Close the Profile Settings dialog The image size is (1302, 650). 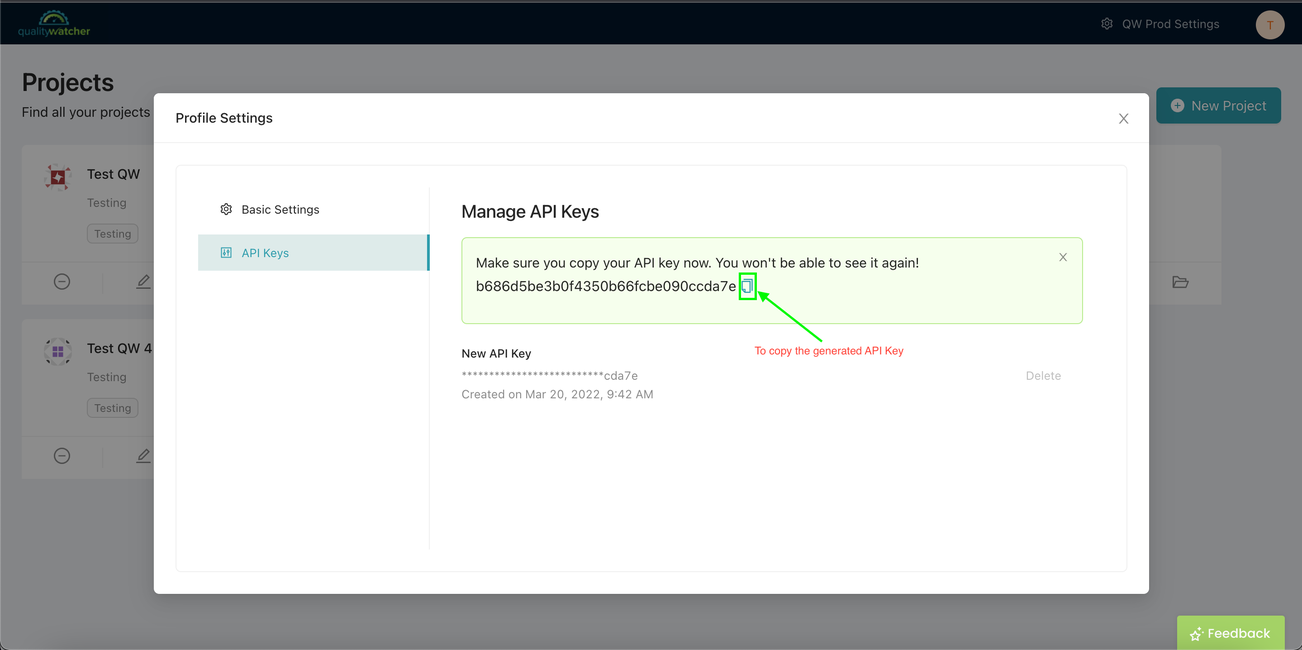(x=1123, y=118)
